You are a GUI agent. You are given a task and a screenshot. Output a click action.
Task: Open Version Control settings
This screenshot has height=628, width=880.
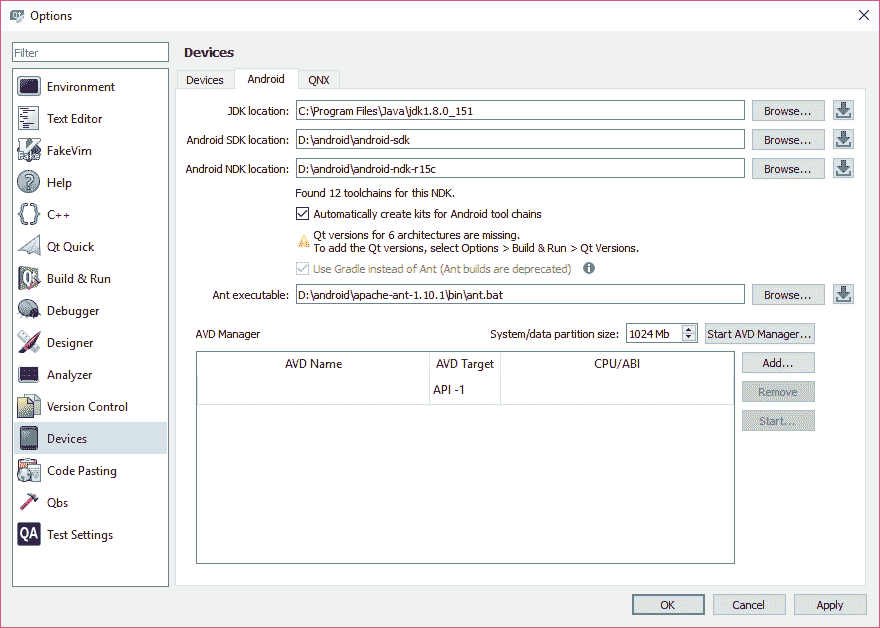[87, 407]
